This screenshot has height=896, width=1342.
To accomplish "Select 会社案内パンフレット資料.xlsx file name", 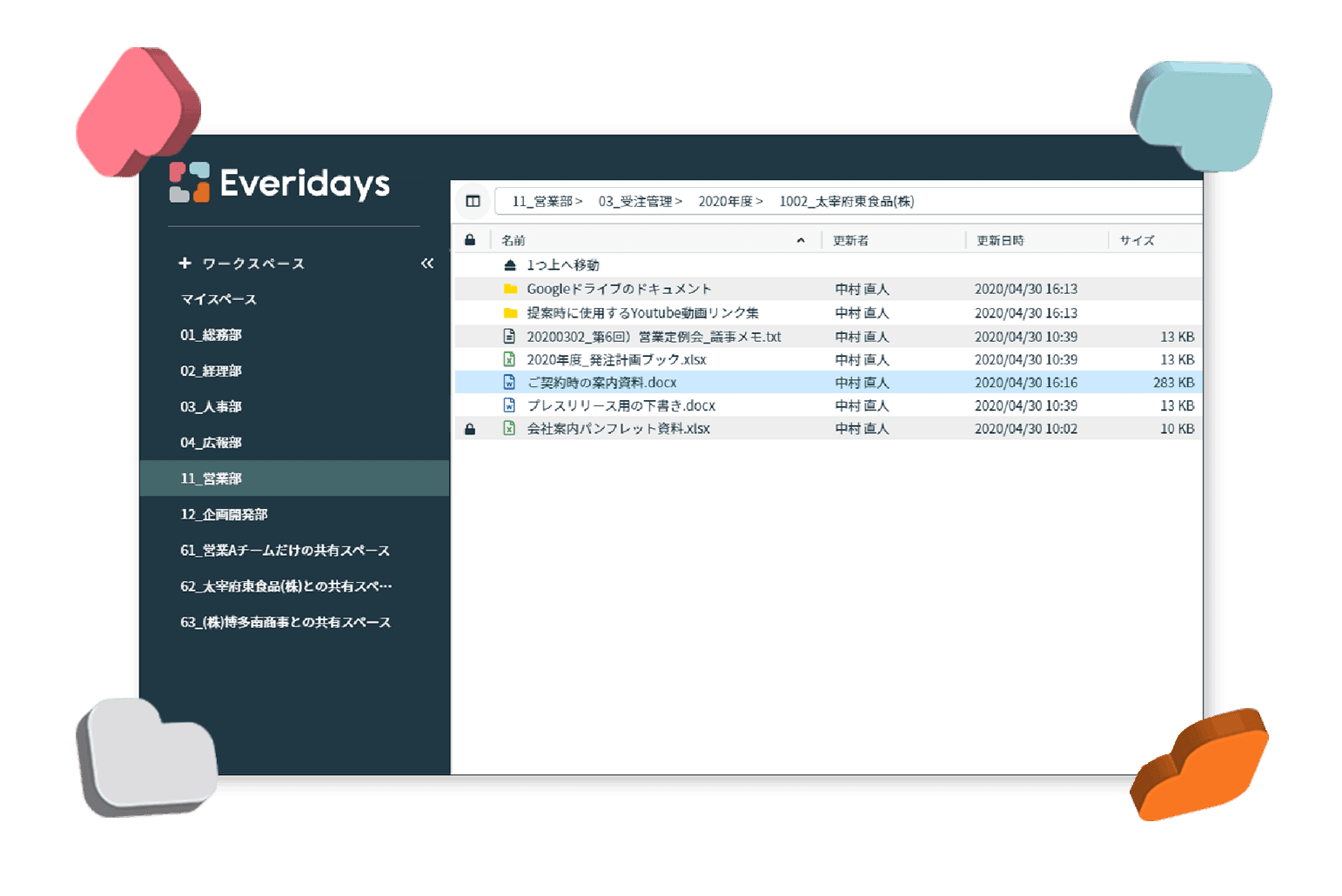I will point(618,428).
